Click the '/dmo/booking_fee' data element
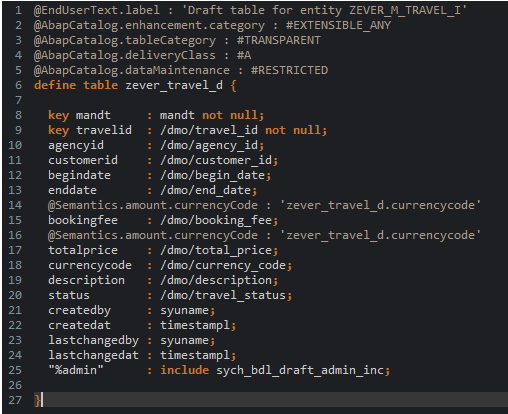508x414 pixels. [x=216, y=220]
